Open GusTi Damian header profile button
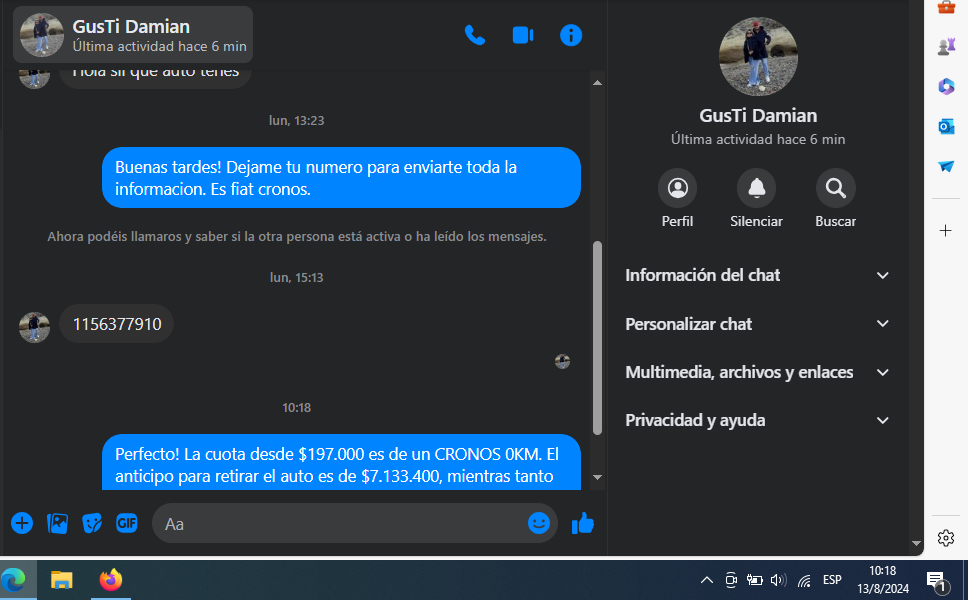Screen dimensions: 968x600 (133, 35)
